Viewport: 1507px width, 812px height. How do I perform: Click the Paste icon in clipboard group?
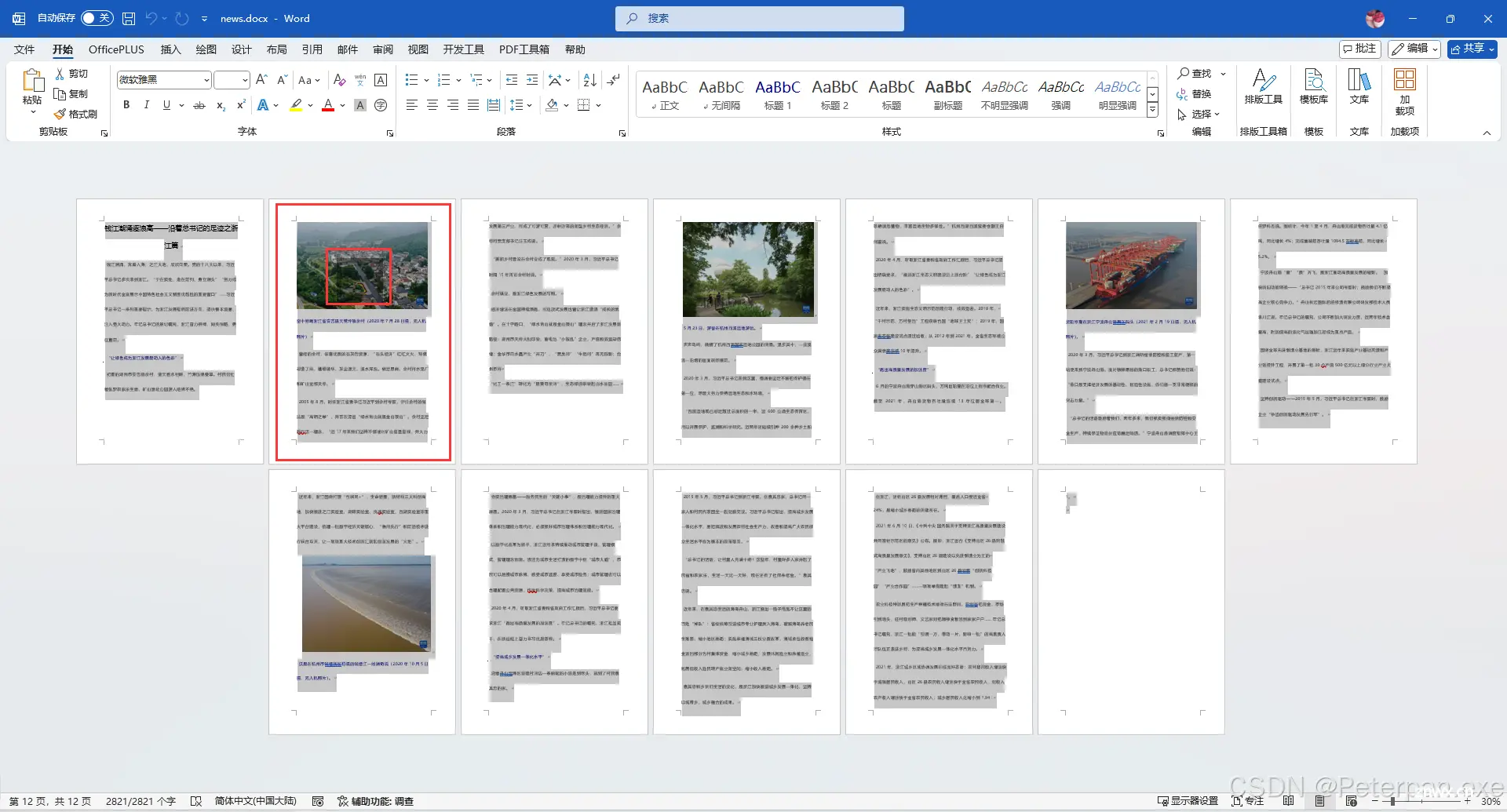click(x=32, y=81)
